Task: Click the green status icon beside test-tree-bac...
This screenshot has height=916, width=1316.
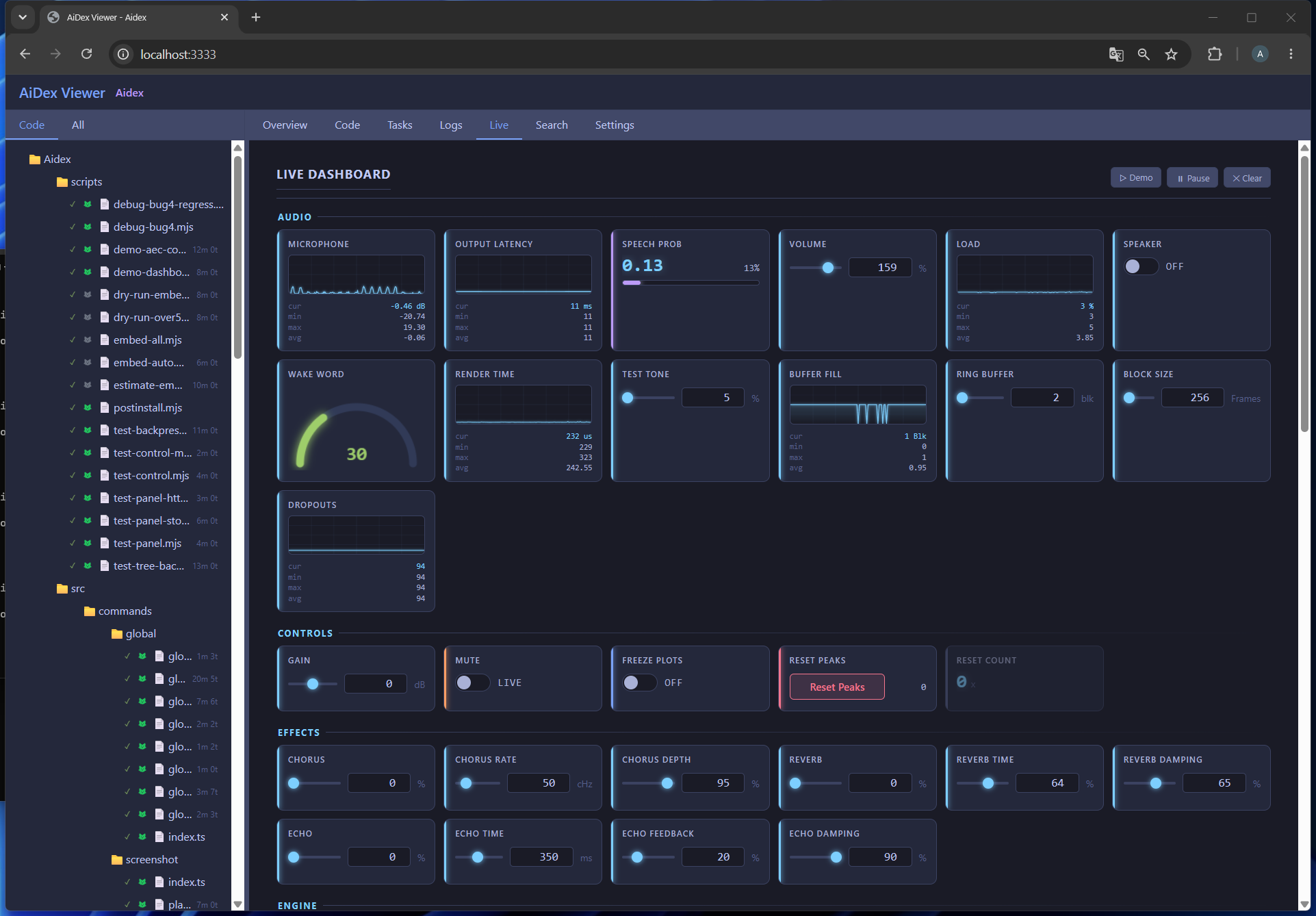Action: (x=88, y=566)
